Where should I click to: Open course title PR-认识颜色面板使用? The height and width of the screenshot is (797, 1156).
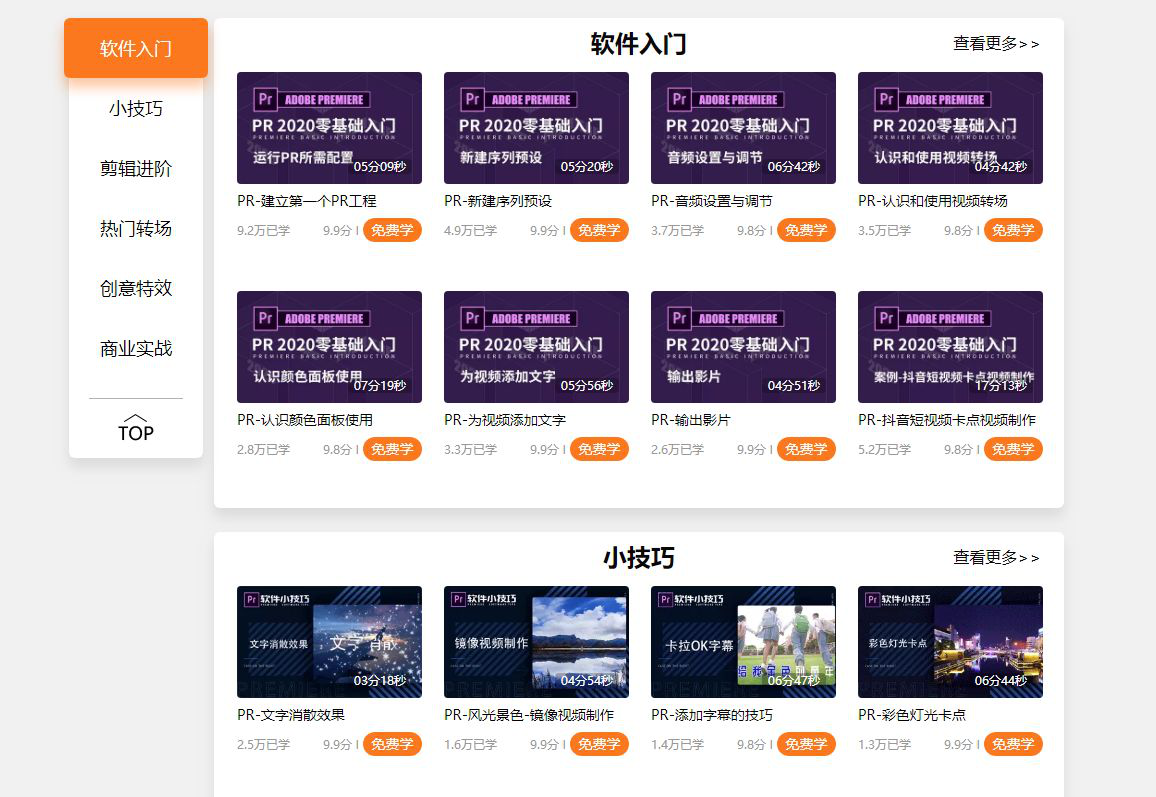304,420
